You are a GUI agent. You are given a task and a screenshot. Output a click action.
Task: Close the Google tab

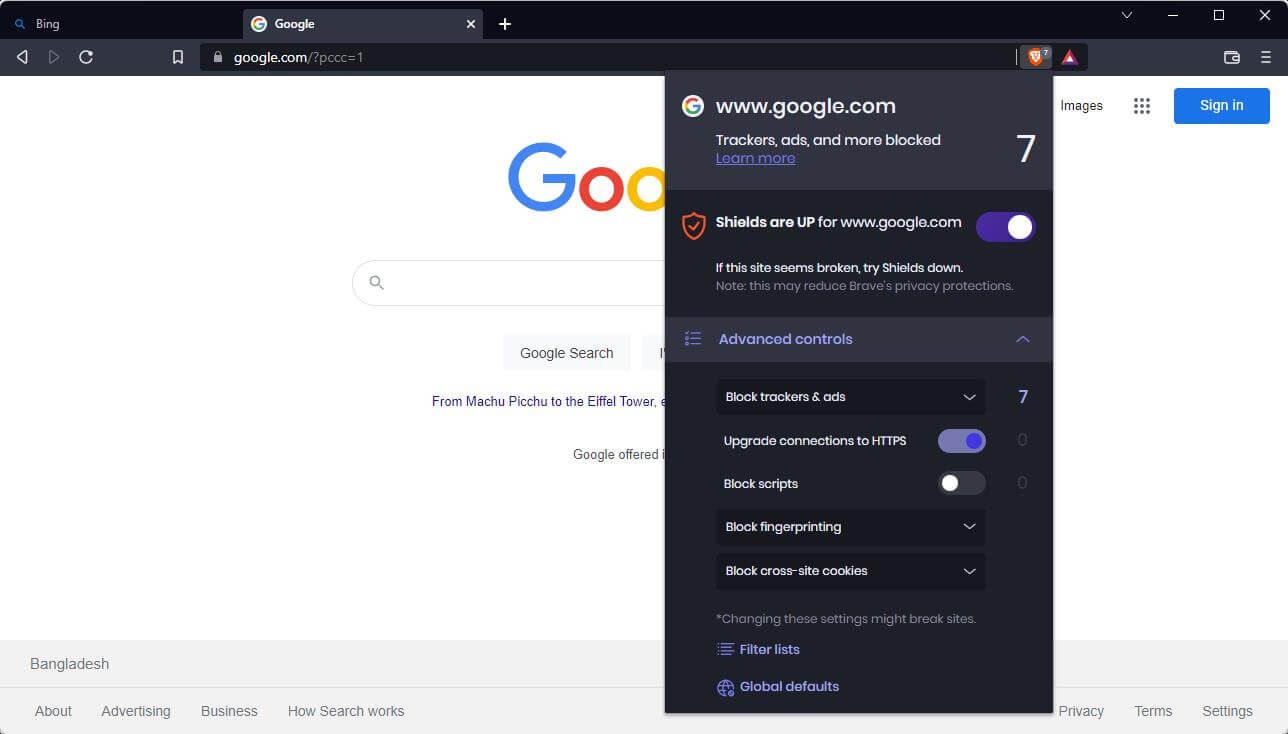(471, 24)
